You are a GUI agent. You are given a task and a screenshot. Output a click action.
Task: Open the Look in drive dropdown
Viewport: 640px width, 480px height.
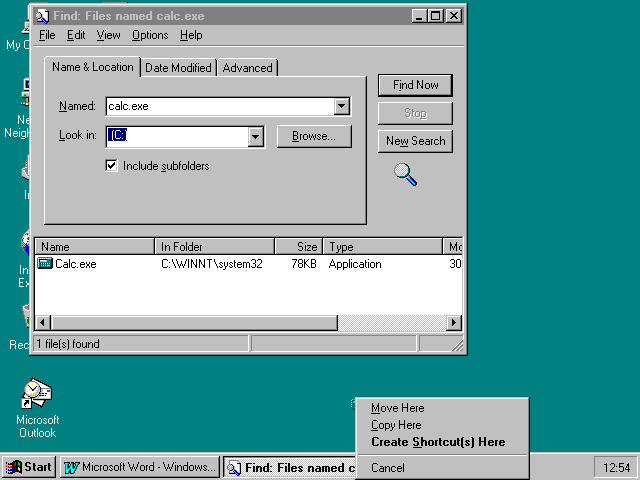[255, 137]
